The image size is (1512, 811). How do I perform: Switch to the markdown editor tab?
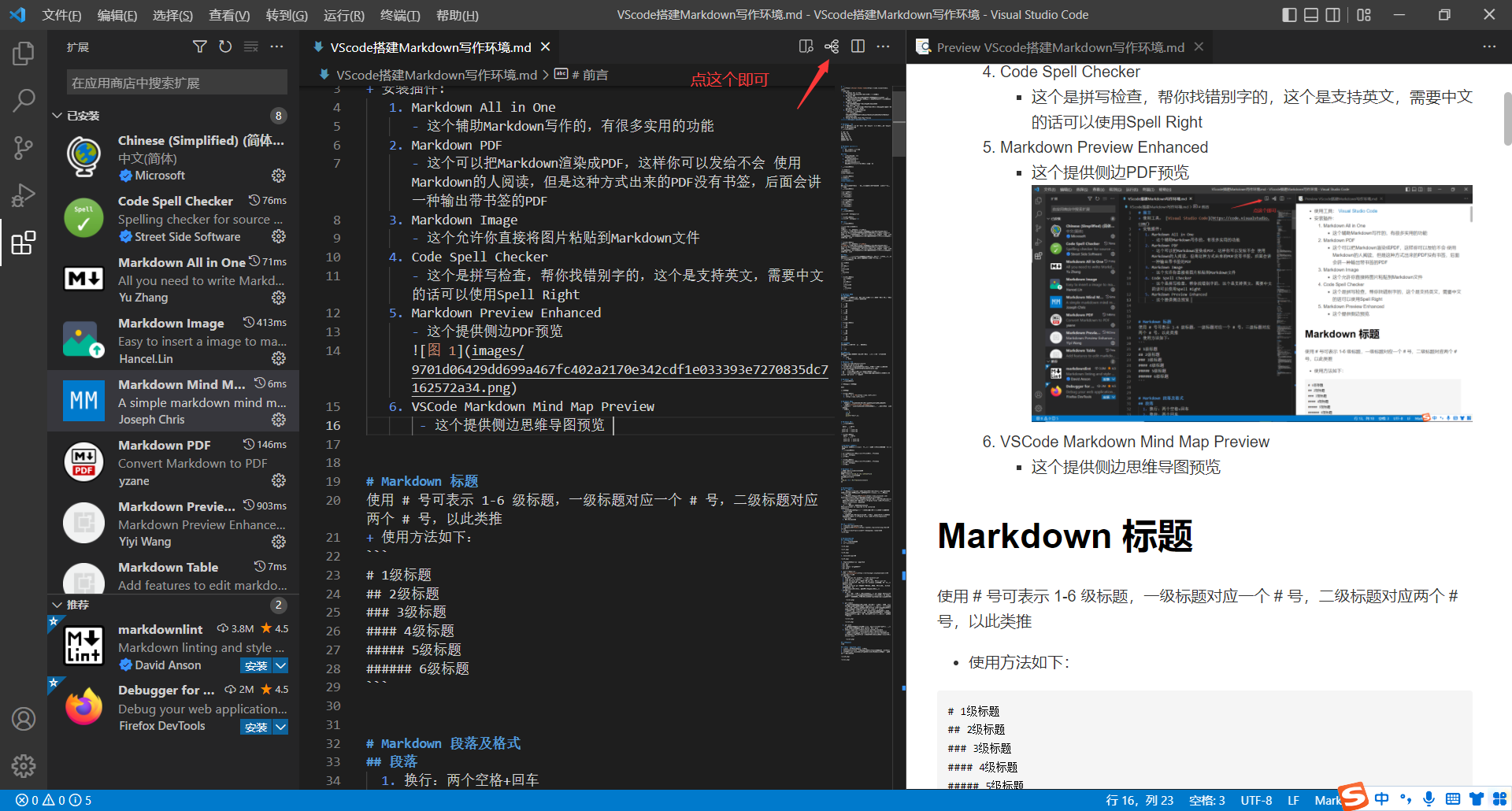click(x=430, y=47)
